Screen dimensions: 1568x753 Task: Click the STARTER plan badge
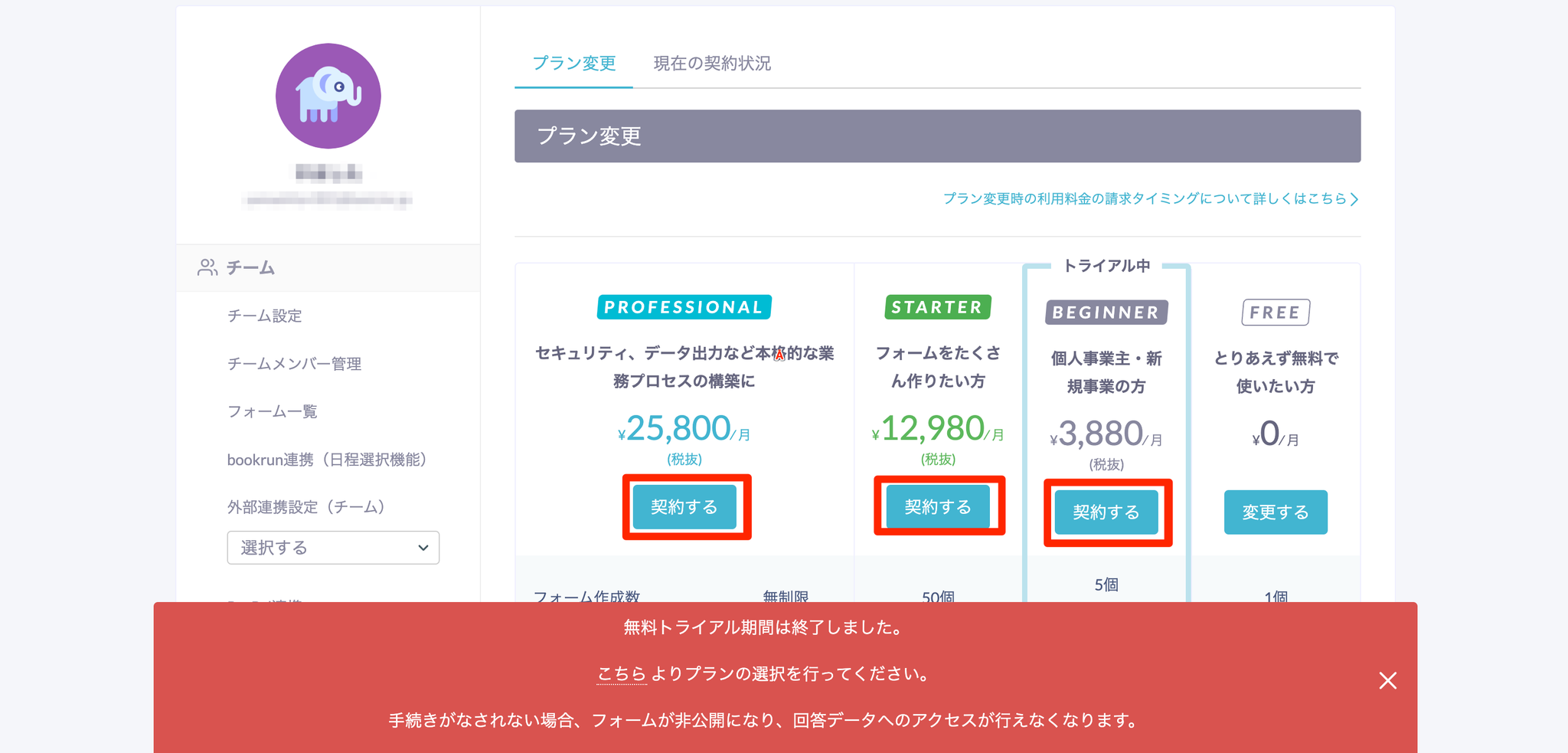click(937, 307)
